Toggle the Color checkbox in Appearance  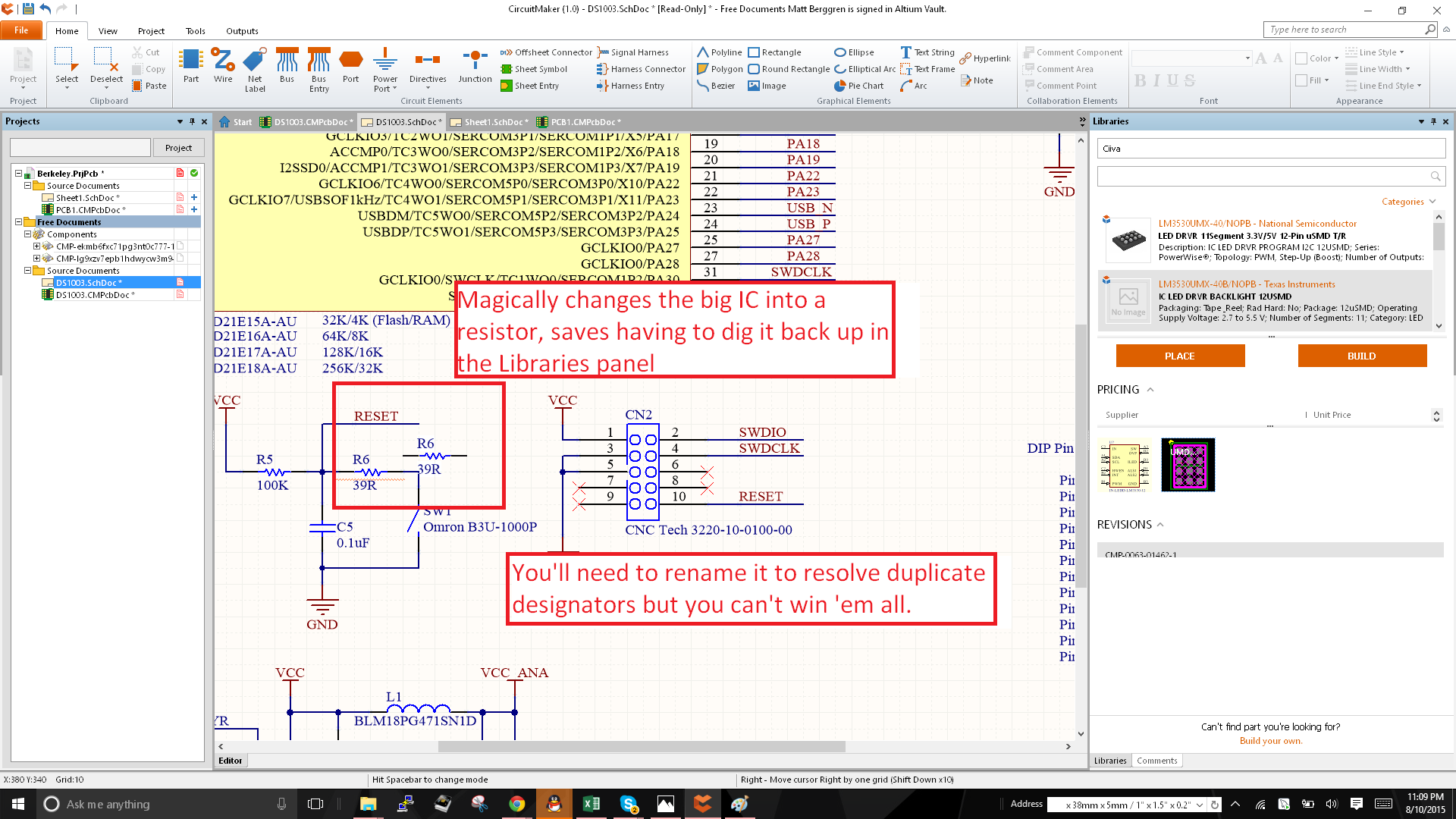(1301, 58)
